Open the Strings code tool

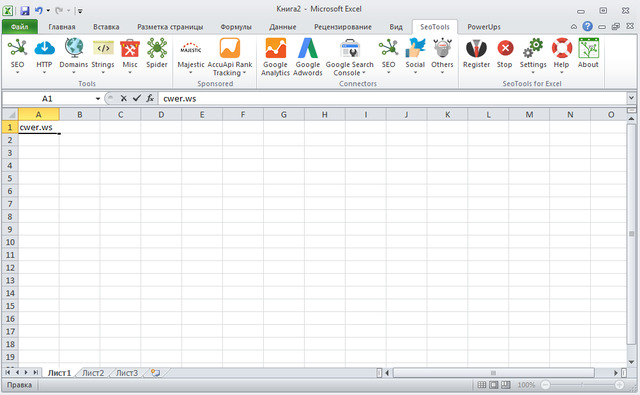tap(103, 56)
